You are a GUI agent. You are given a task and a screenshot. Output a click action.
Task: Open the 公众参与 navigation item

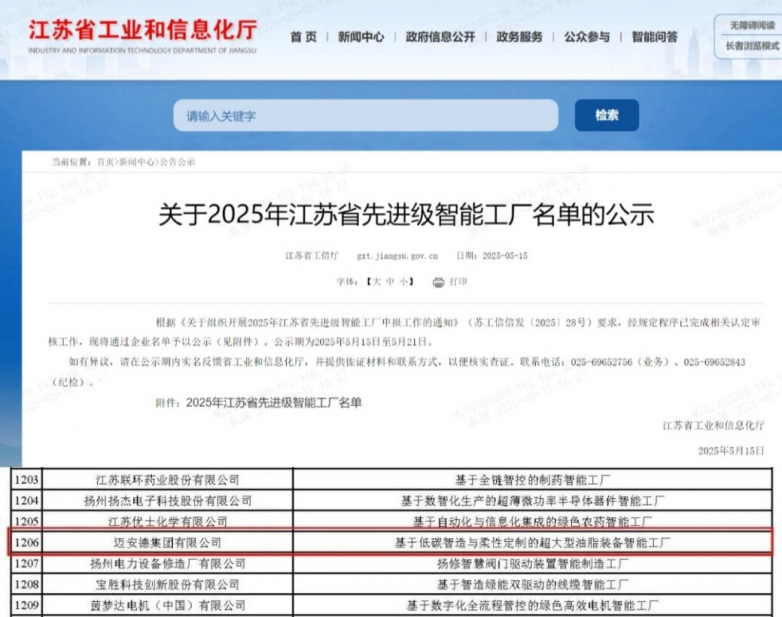(x=587, y=37)
